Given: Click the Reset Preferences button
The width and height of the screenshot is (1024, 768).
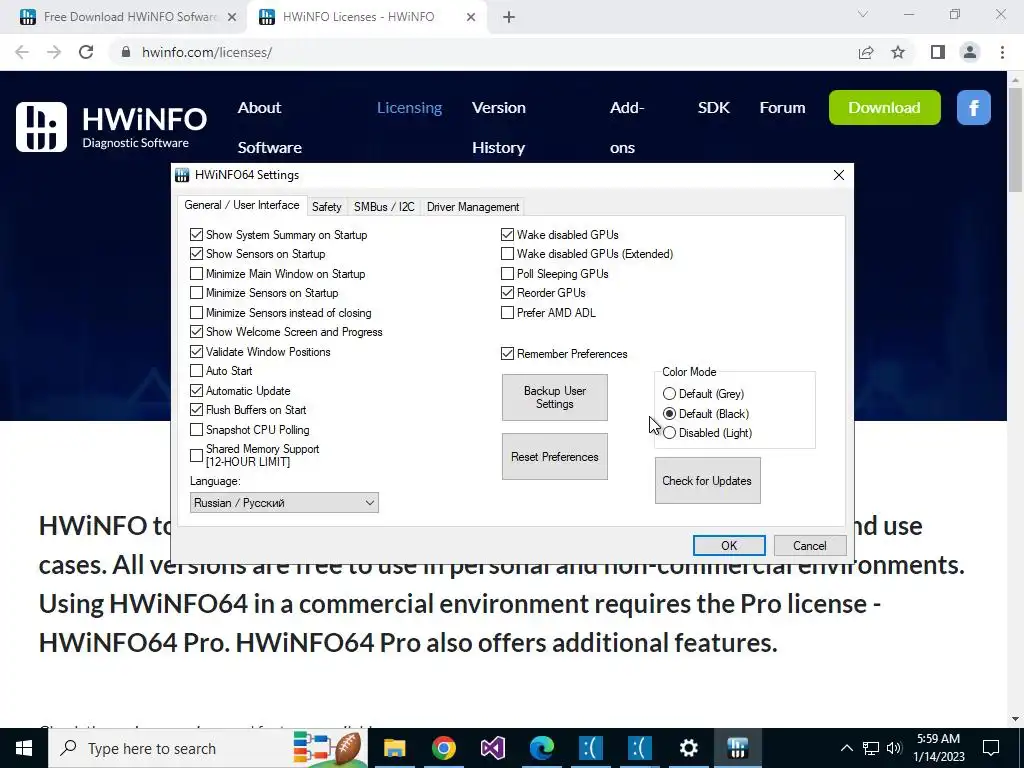Looking at the screenshot, I should (554, 456).
